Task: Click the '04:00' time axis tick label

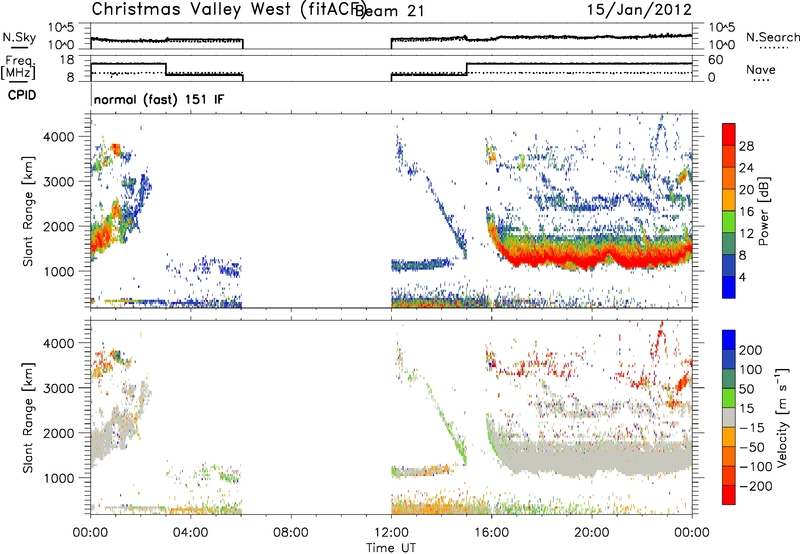Action: (190, 533)
